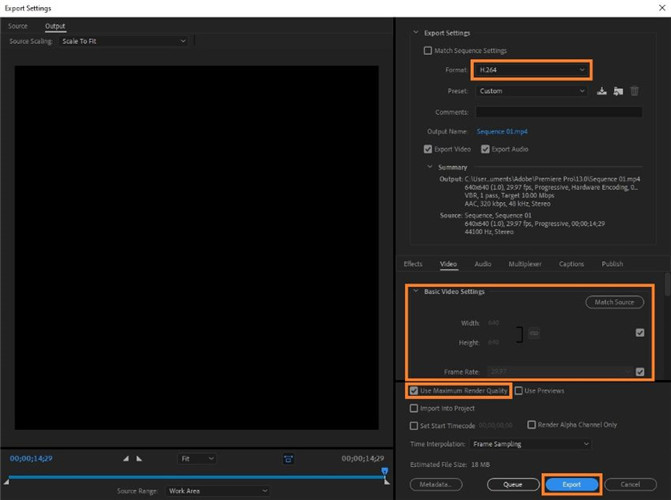
Task: Open the Format H.264 dropdown
Action: tap(531, 70)
